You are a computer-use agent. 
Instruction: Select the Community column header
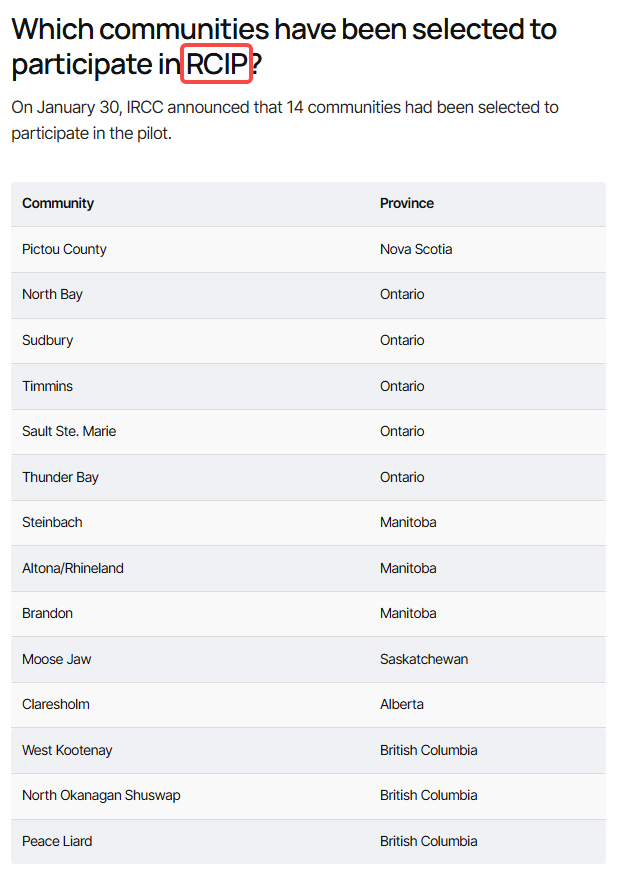click(58, 203)
